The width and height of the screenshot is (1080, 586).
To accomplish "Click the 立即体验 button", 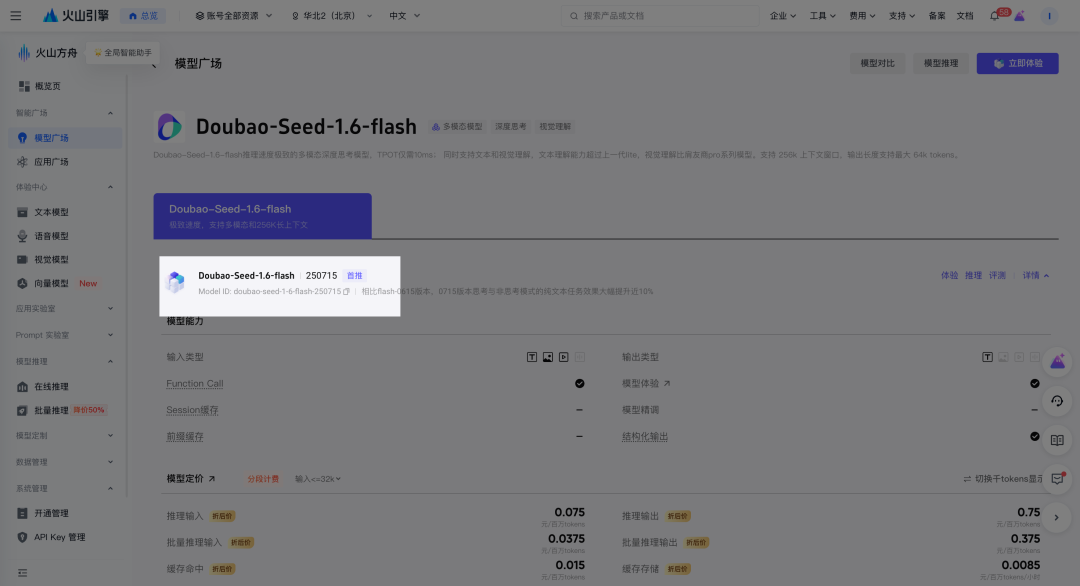I will (1017, 63).
